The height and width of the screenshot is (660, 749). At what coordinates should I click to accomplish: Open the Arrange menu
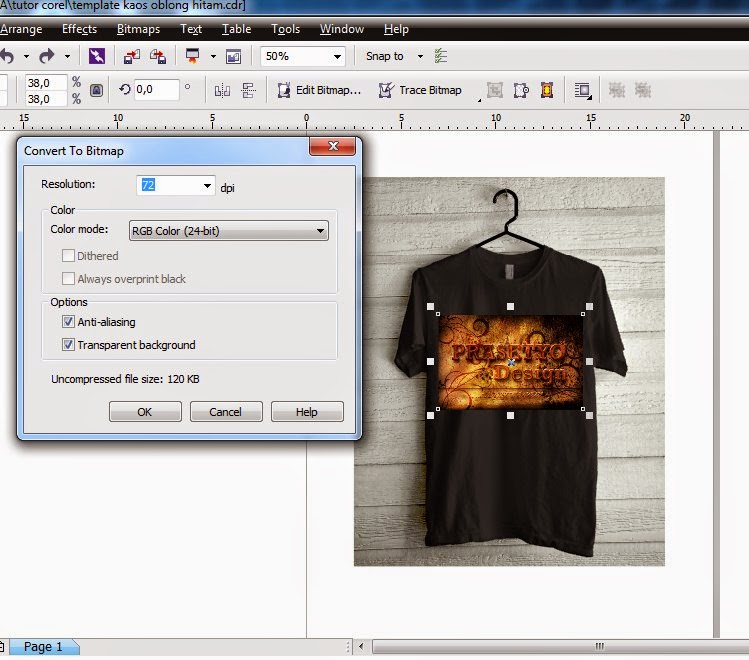[x=21, y=29]
